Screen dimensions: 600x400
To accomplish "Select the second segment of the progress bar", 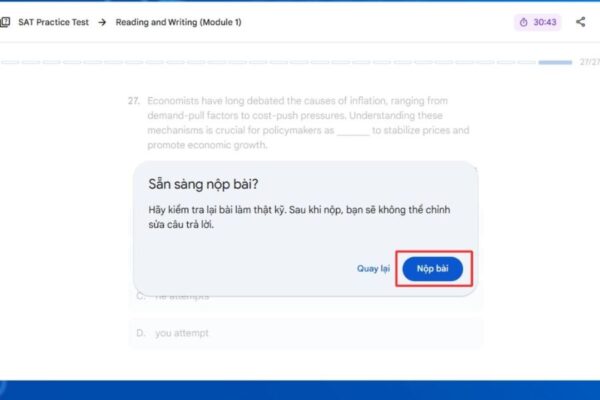I will (x=31, y=62).
